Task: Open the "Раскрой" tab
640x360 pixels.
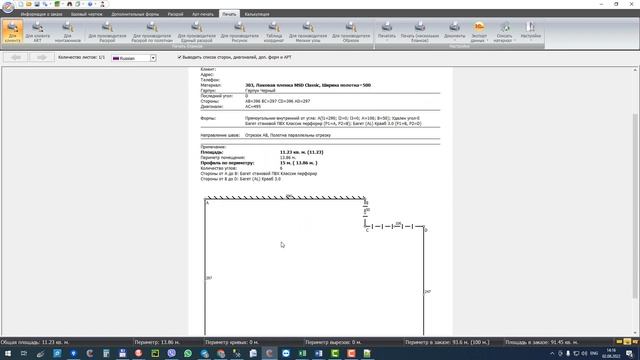Action: 175,14
